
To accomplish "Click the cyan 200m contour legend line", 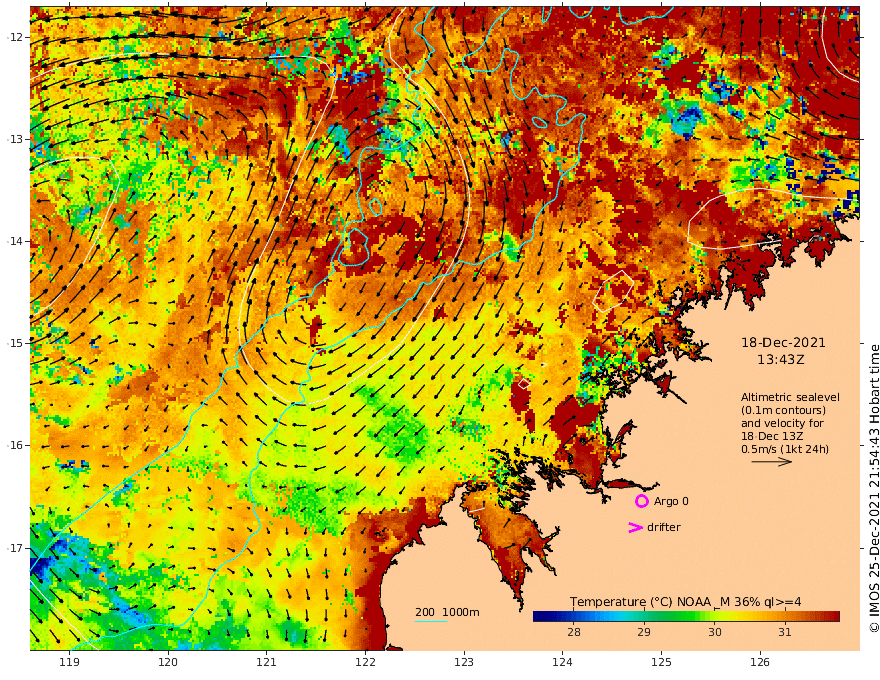I will click(x=431, y=621).
